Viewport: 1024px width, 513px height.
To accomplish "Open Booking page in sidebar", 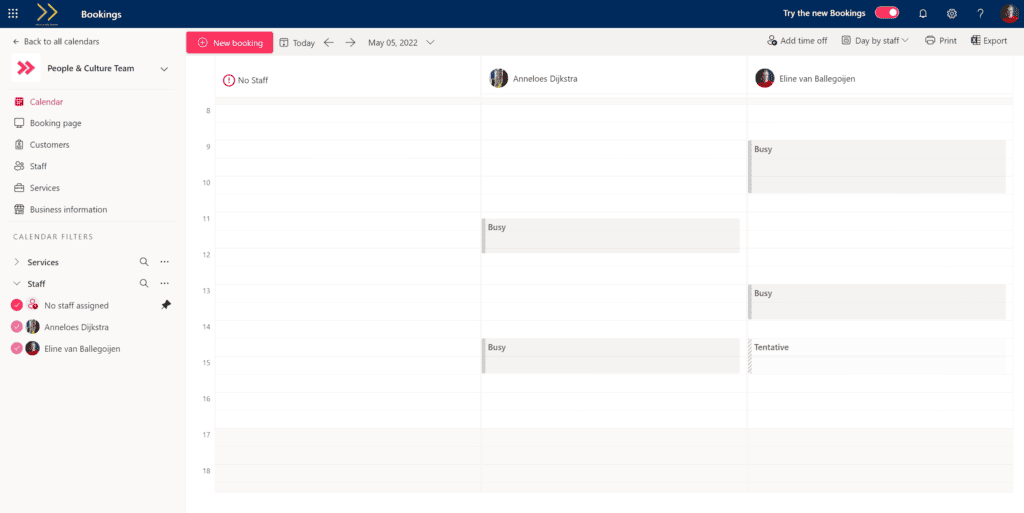I will 48,123.
